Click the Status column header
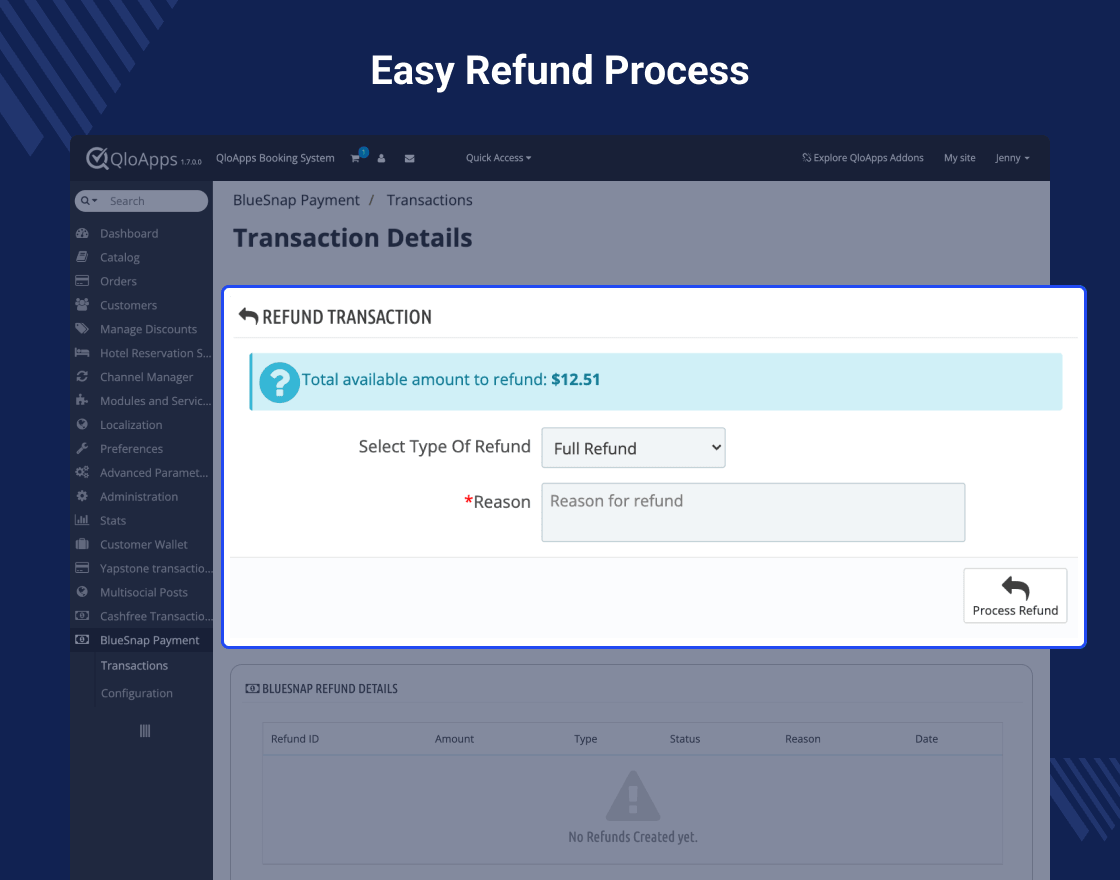1120x880 pixels. (x=685, y=739)
